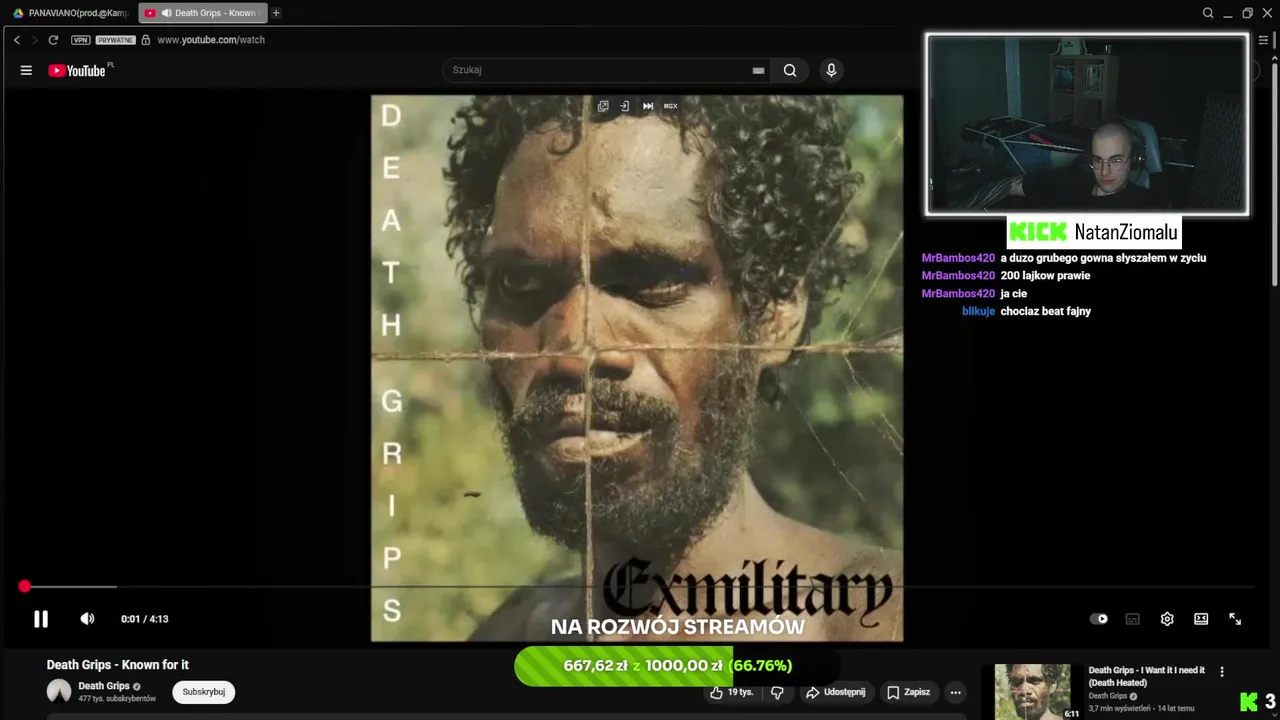View site info via the padlock icon
Viewport: 1280px width, 720px height.
point(146,40)
